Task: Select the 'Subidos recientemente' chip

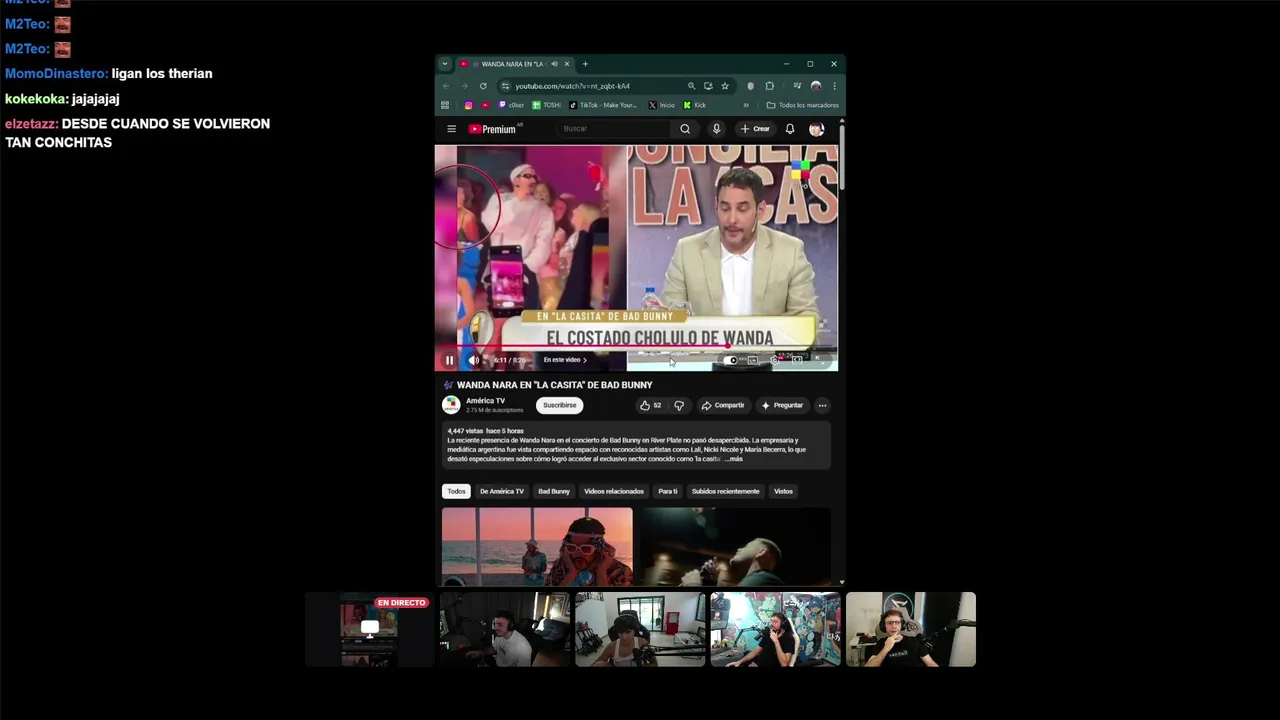Action: coord(725,491)
